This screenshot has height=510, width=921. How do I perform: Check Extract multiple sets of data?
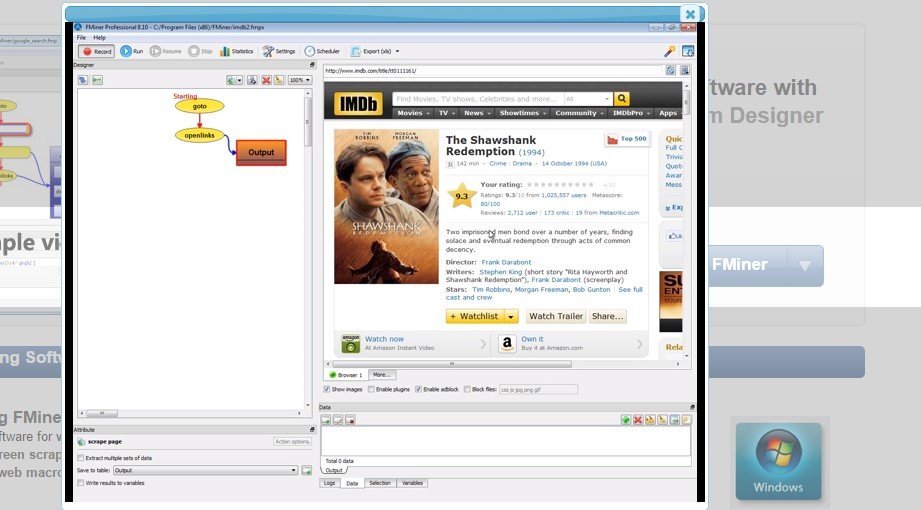click(82, 458)
